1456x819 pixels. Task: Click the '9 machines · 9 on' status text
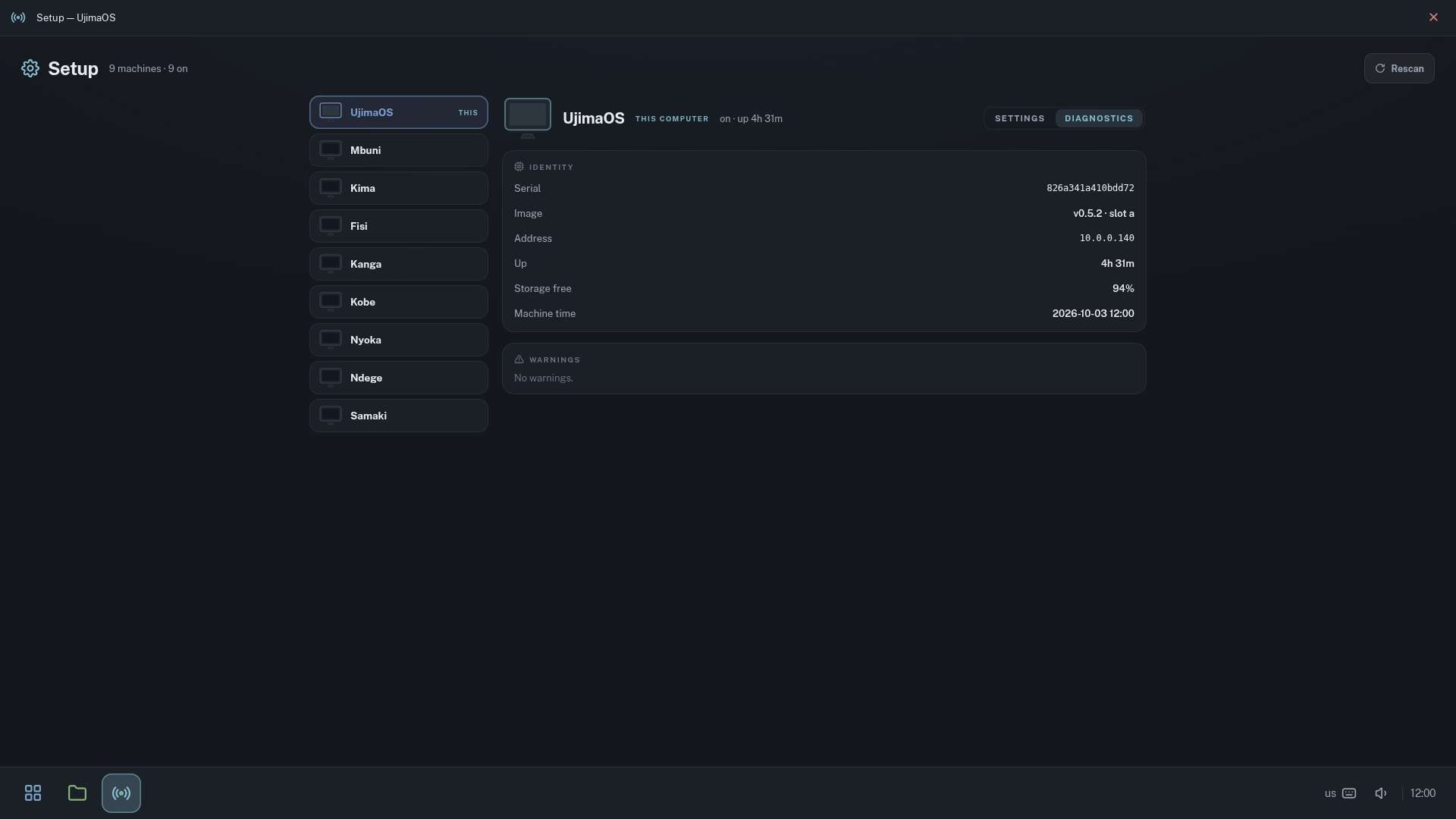click(x=148, y=68)
